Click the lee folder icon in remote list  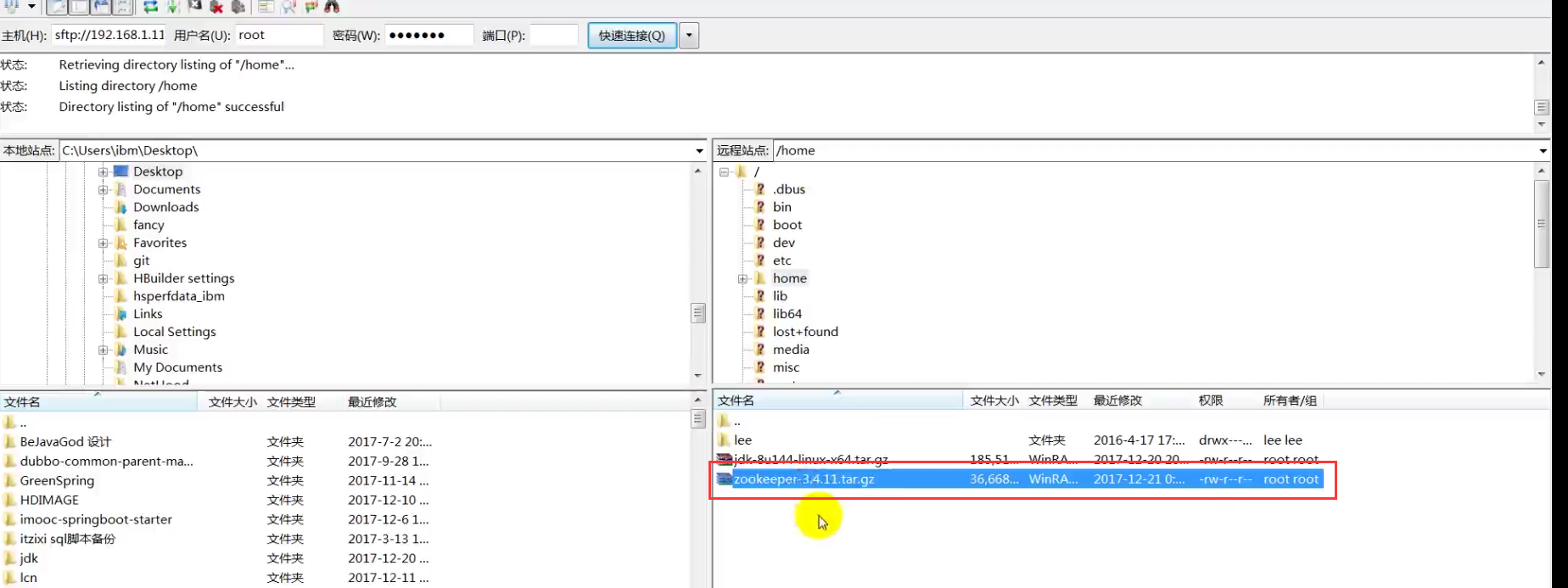[724, 440]
